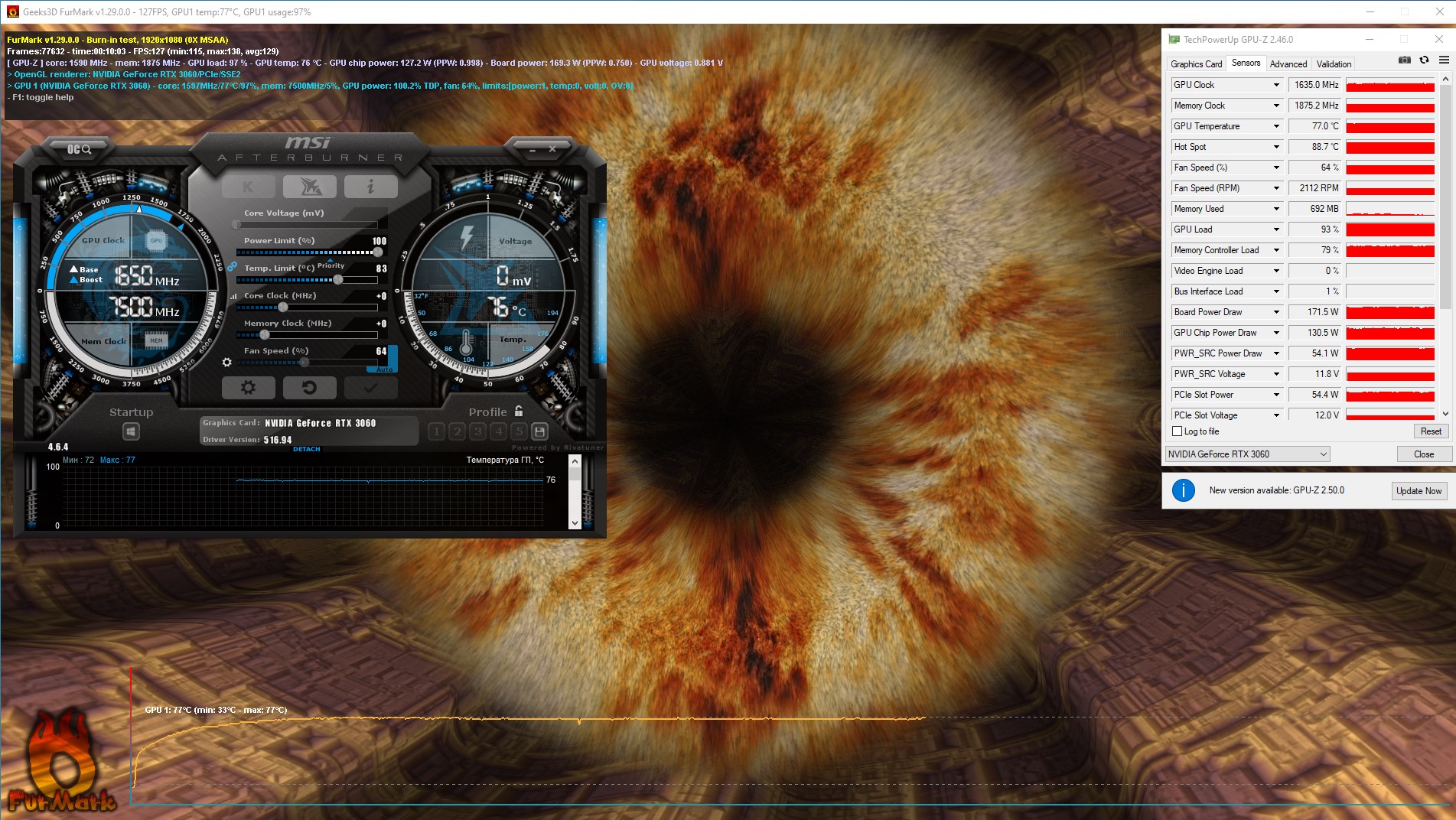This screenshot has width=1456, height=820.
Task: Click DETACH under the Afterburner card info
Action: click(x=307, y=449)
